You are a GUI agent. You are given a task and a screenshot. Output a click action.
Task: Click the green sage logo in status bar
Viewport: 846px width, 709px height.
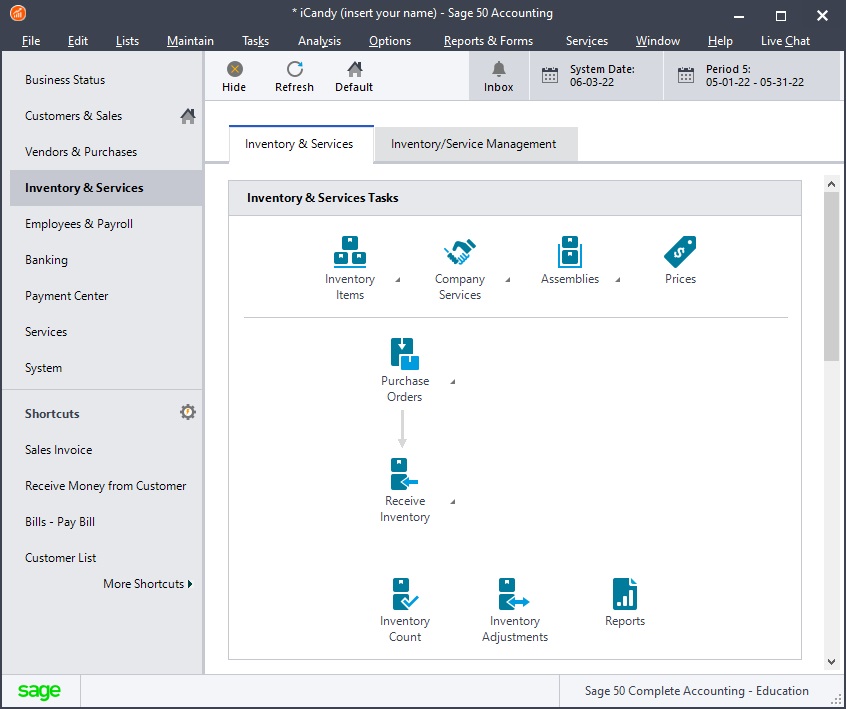coord(39,691)
